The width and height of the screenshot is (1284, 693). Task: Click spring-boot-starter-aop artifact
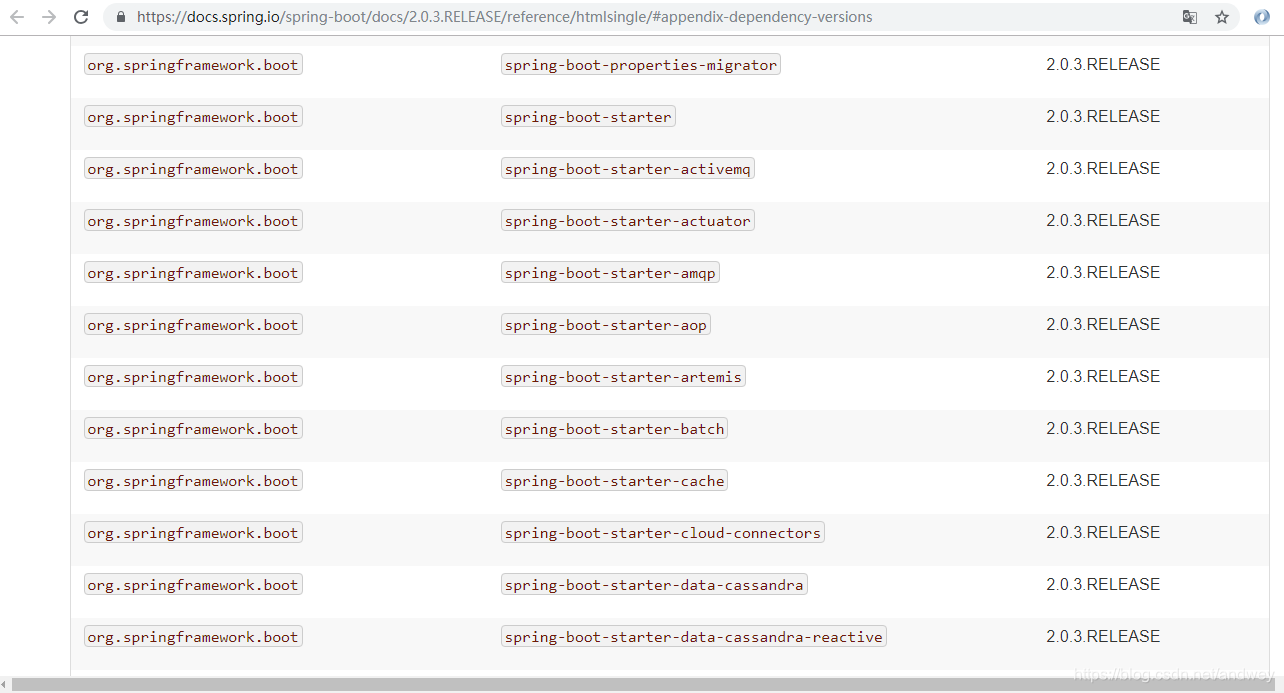tap(605, 325)
